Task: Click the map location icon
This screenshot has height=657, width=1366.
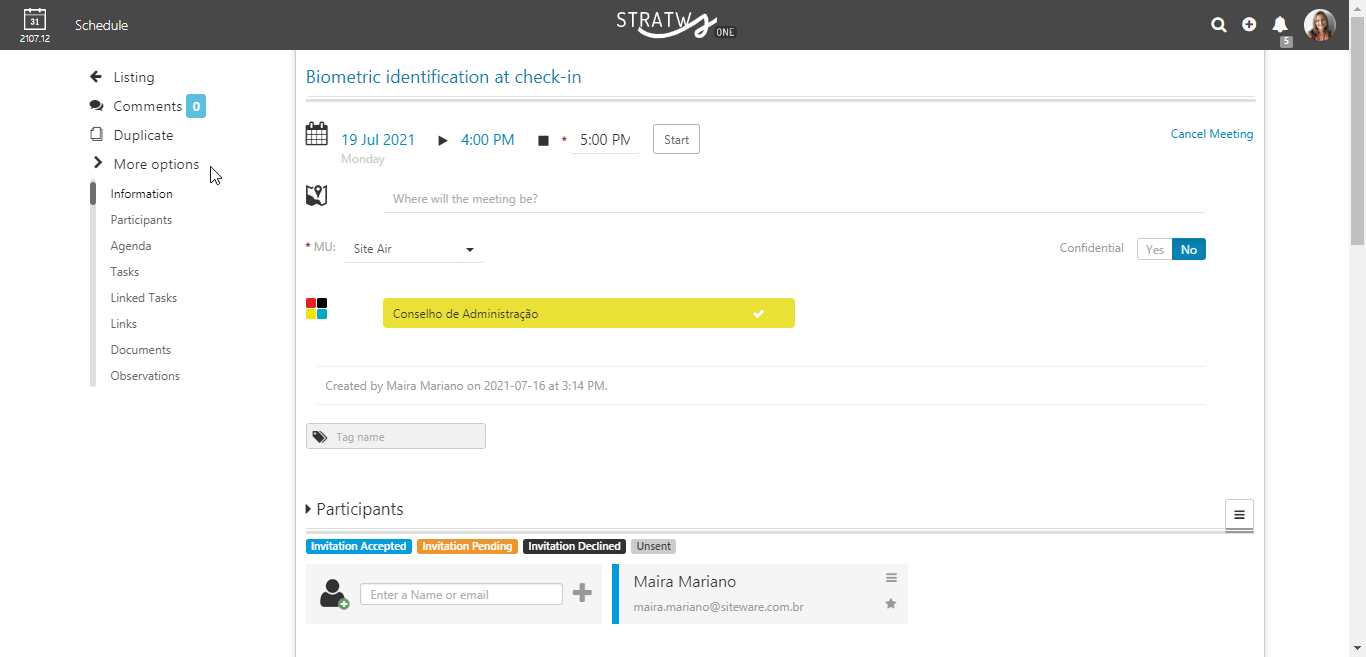Action: (317, 196)
